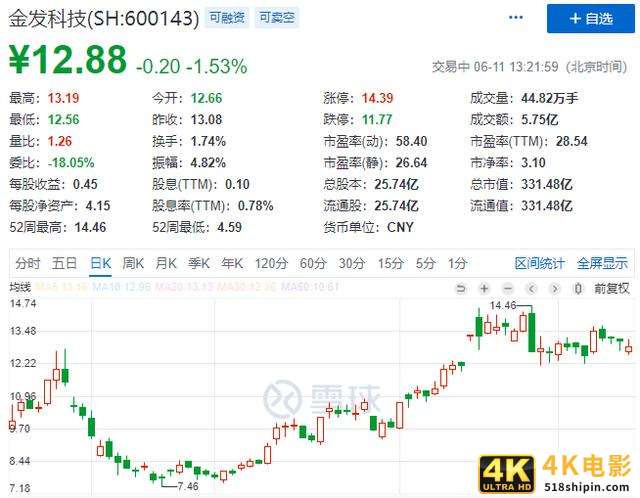Click the stock title 金发科技(SH:600143)
640x498 pixels.
(104, 18)
